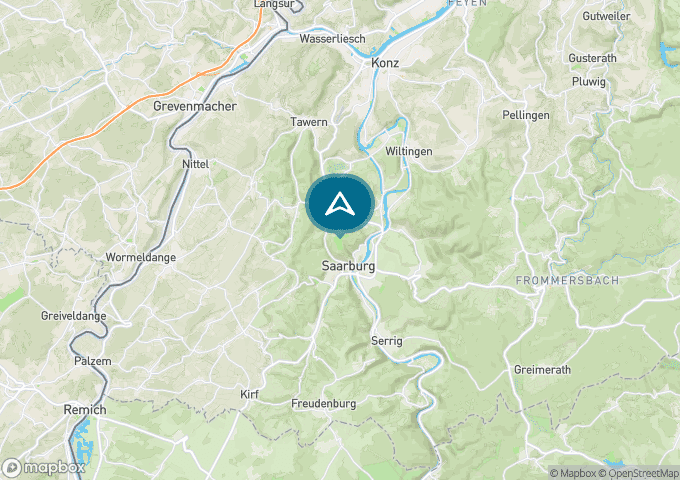Screen dimensions: 680x480
Task: Click the blue navigation arrow marker
Action: pyautogui.click(x=340, y=205)
